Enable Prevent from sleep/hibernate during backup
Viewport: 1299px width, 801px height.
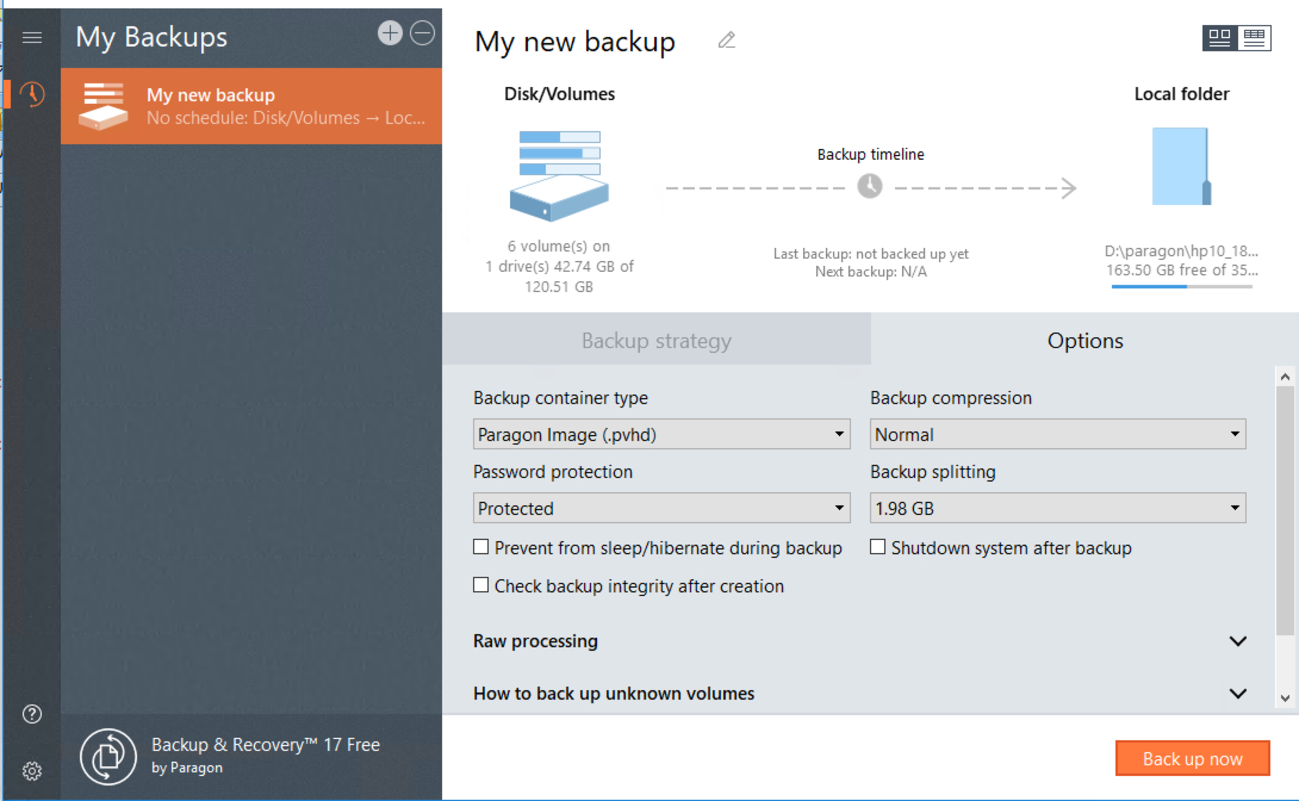(482, 547)
